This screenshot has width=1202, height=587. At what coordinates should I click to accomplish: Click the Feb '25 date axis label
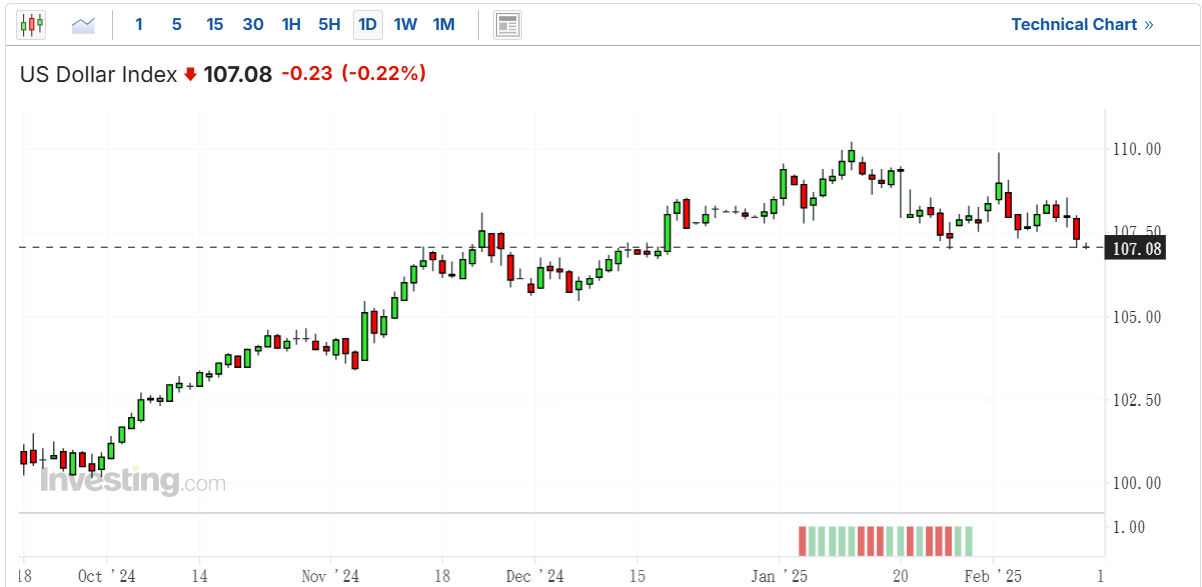(x=994, y=576)
